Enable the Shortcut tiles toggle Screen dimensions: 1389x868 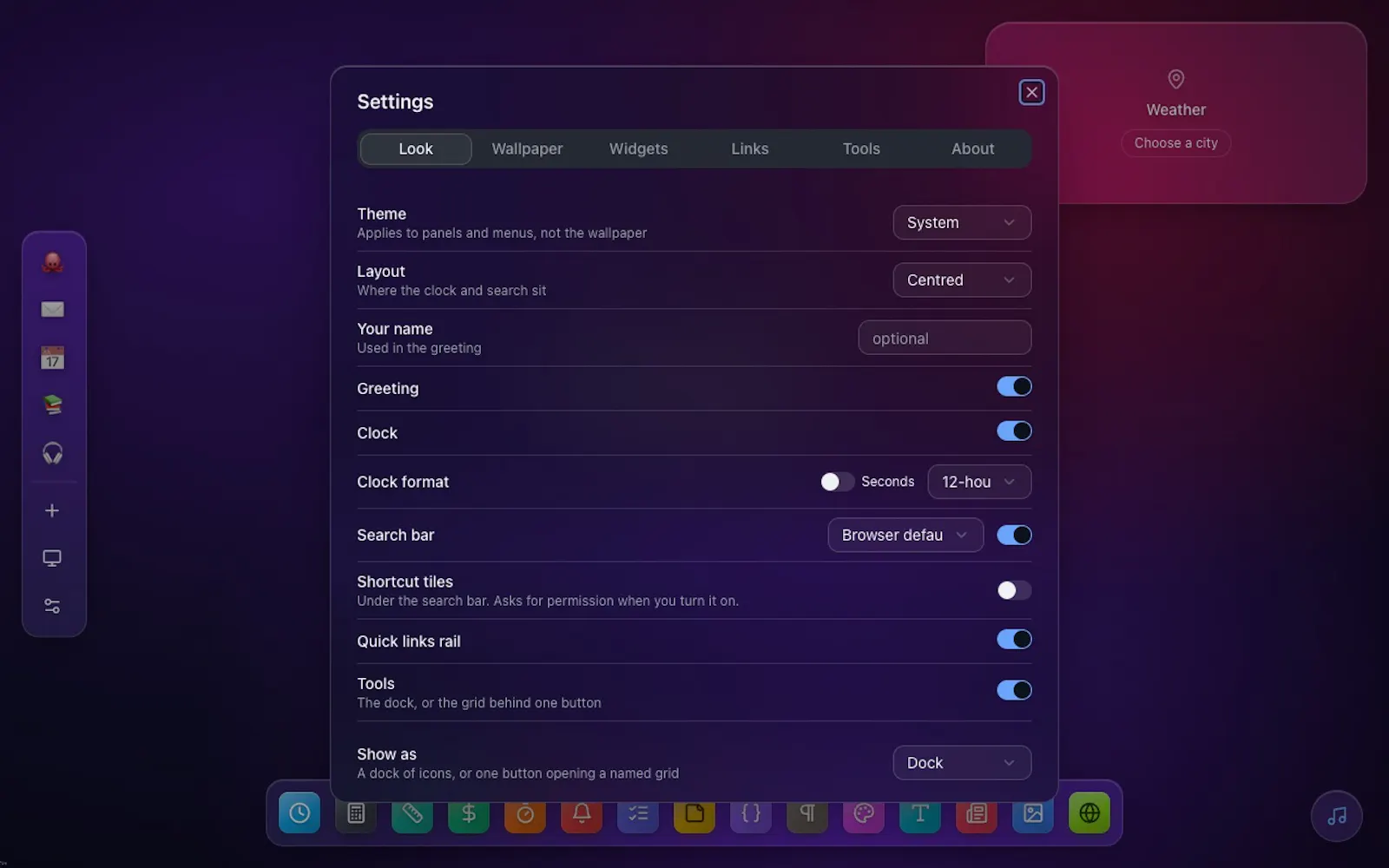point(1014,590)
